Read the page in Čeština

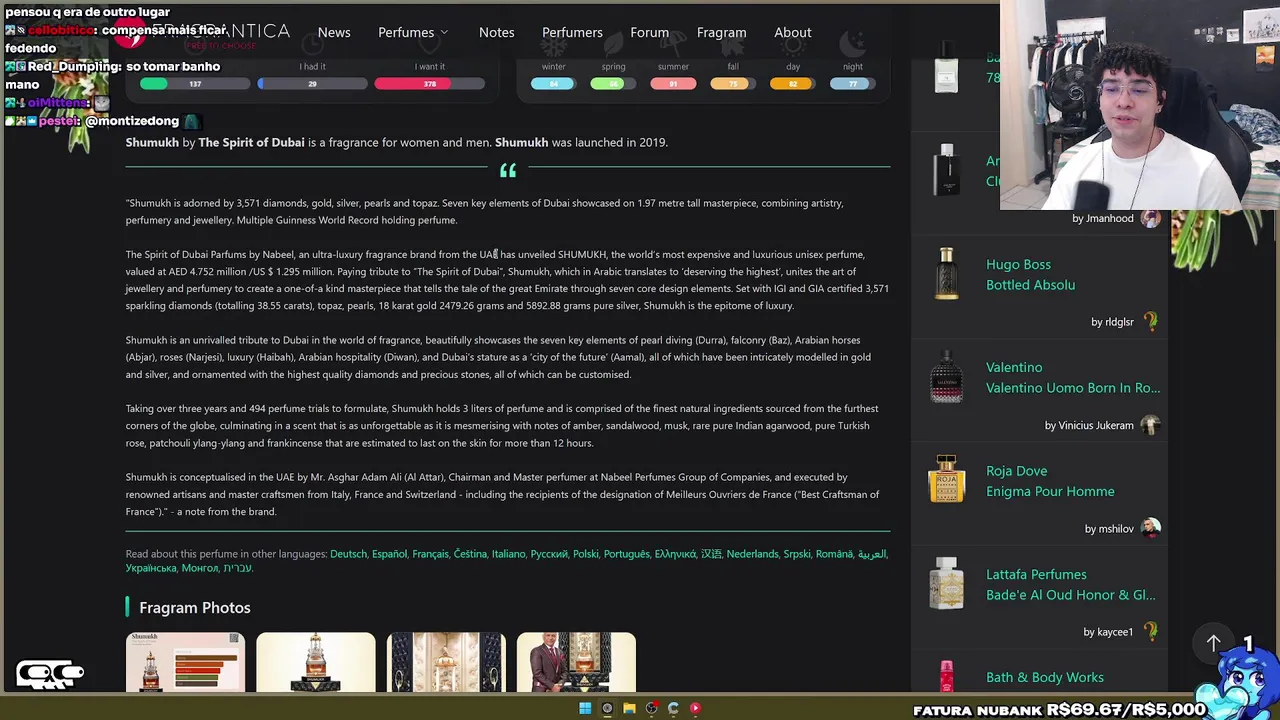coord(470,554)
